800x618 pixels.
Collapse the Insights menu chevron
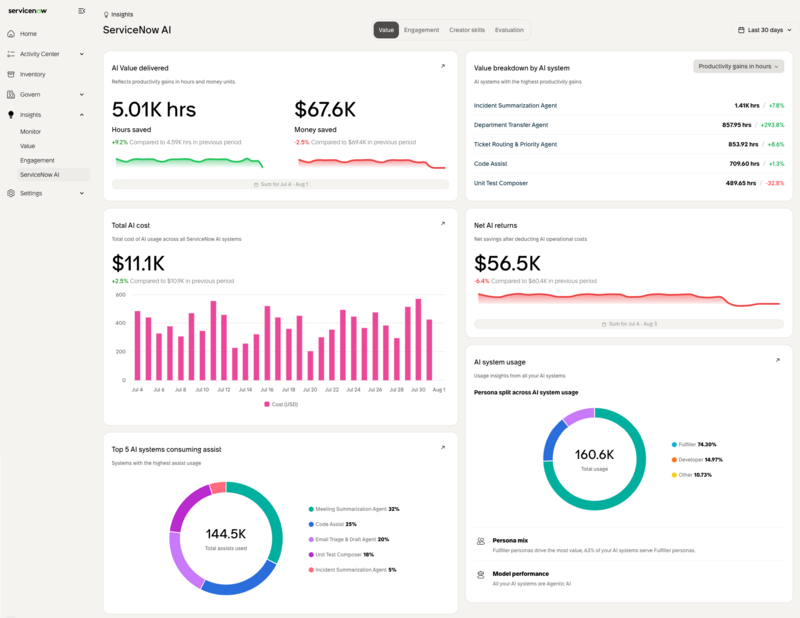click(x=82, y=115)
